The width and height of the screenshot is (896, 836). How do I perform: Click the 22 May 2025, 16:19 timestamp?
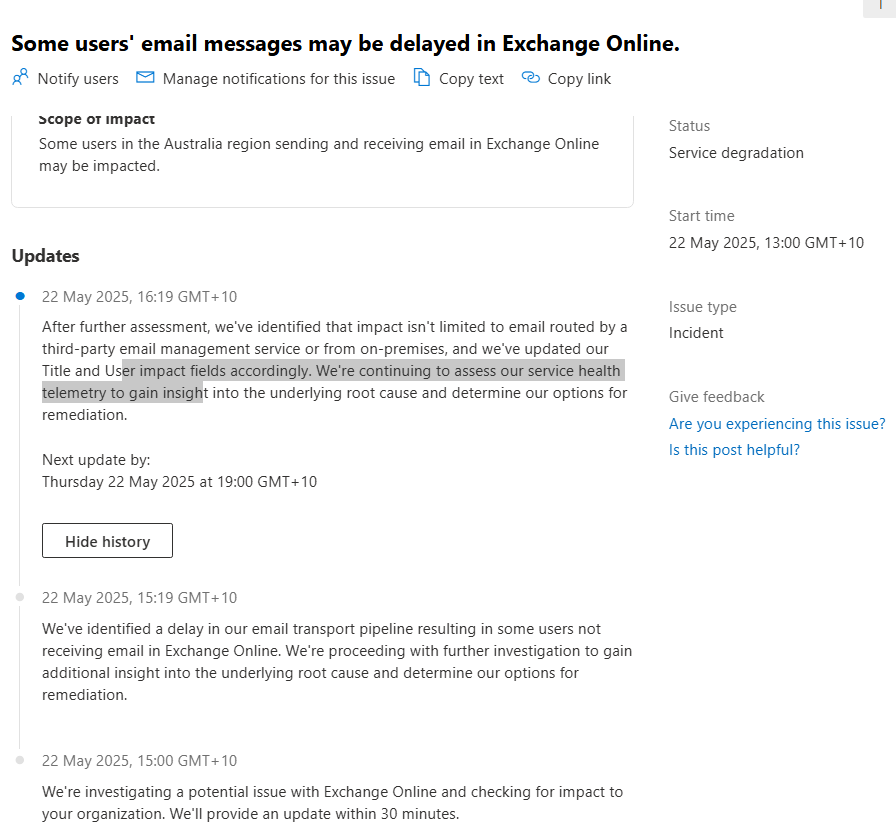click(x=139, y=297)
